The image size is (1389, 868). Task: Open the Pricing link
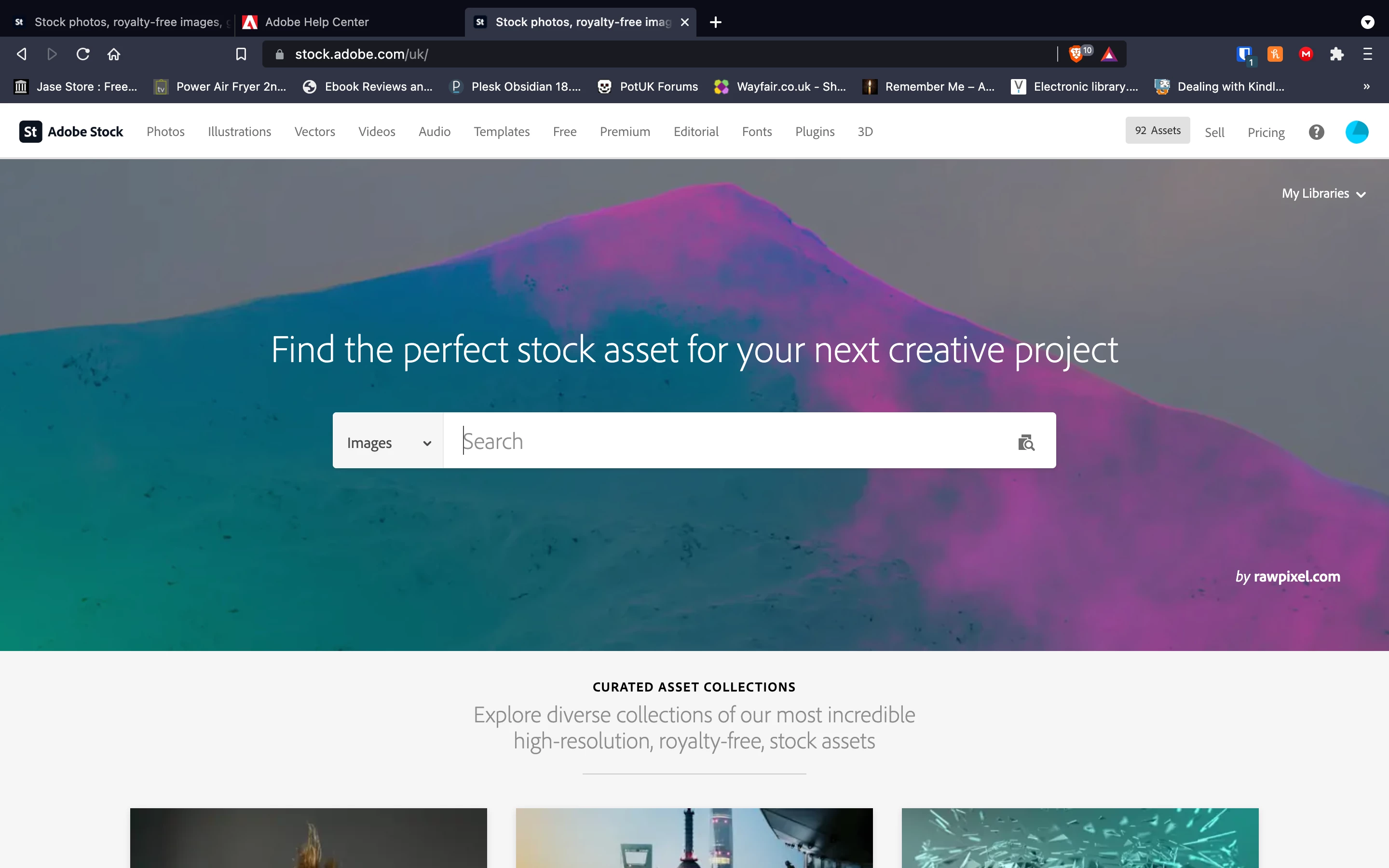[x=1266, y=132]
